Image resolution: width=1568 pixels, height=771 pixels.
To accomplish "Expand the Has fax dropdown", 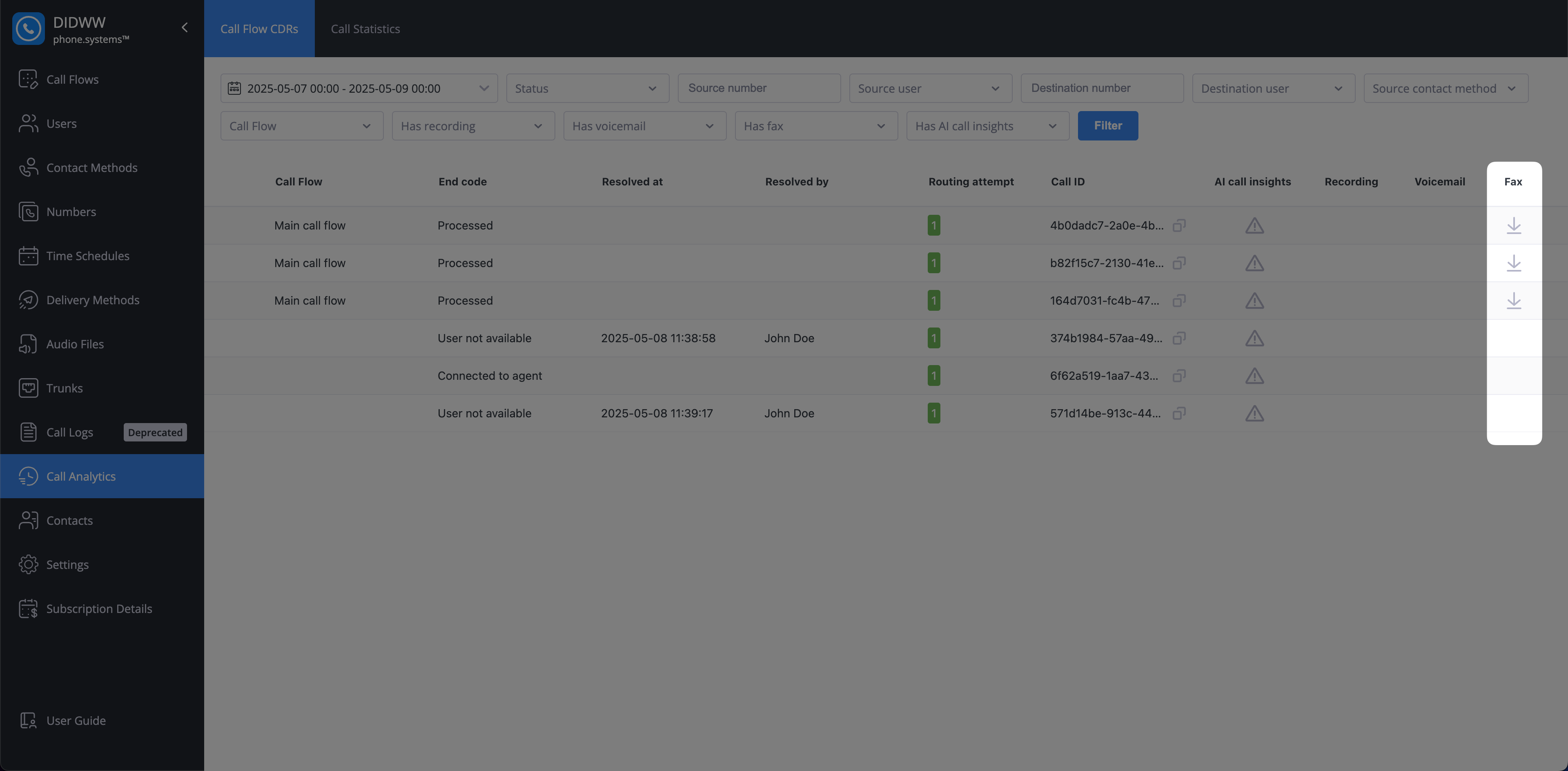I will coord(816,126).
